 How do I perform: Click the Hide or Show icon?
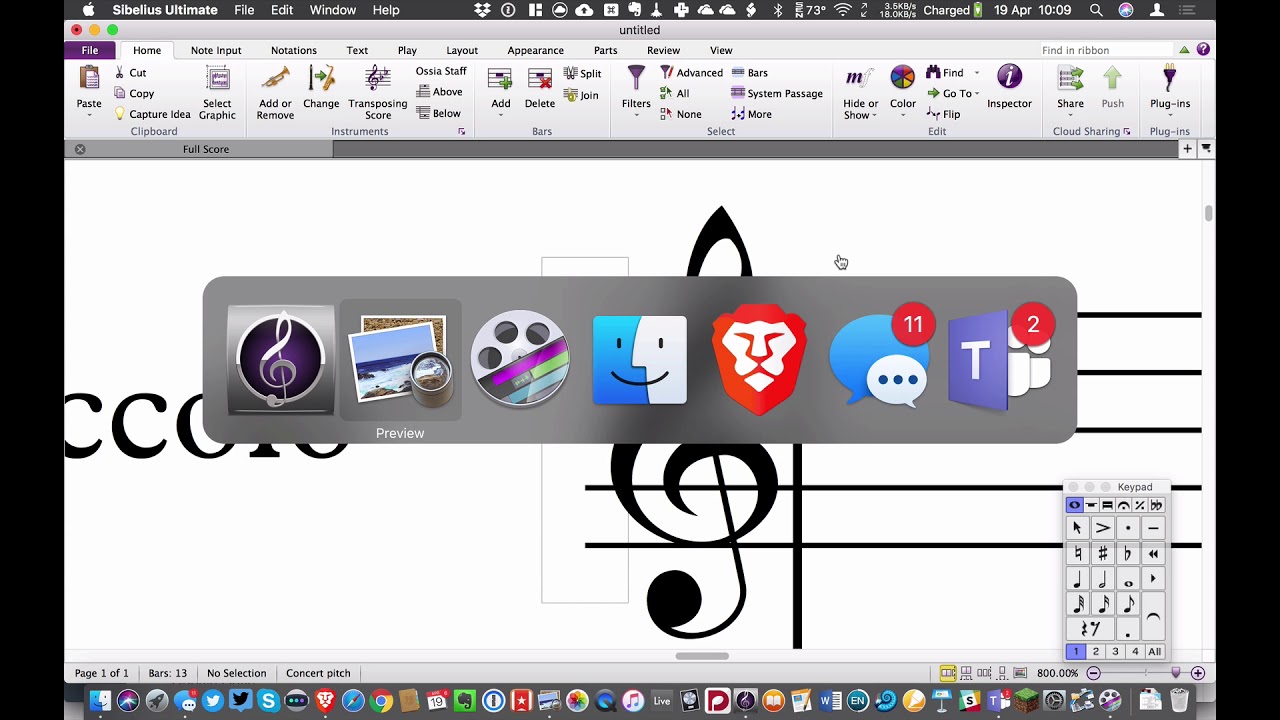pos(858,79)
